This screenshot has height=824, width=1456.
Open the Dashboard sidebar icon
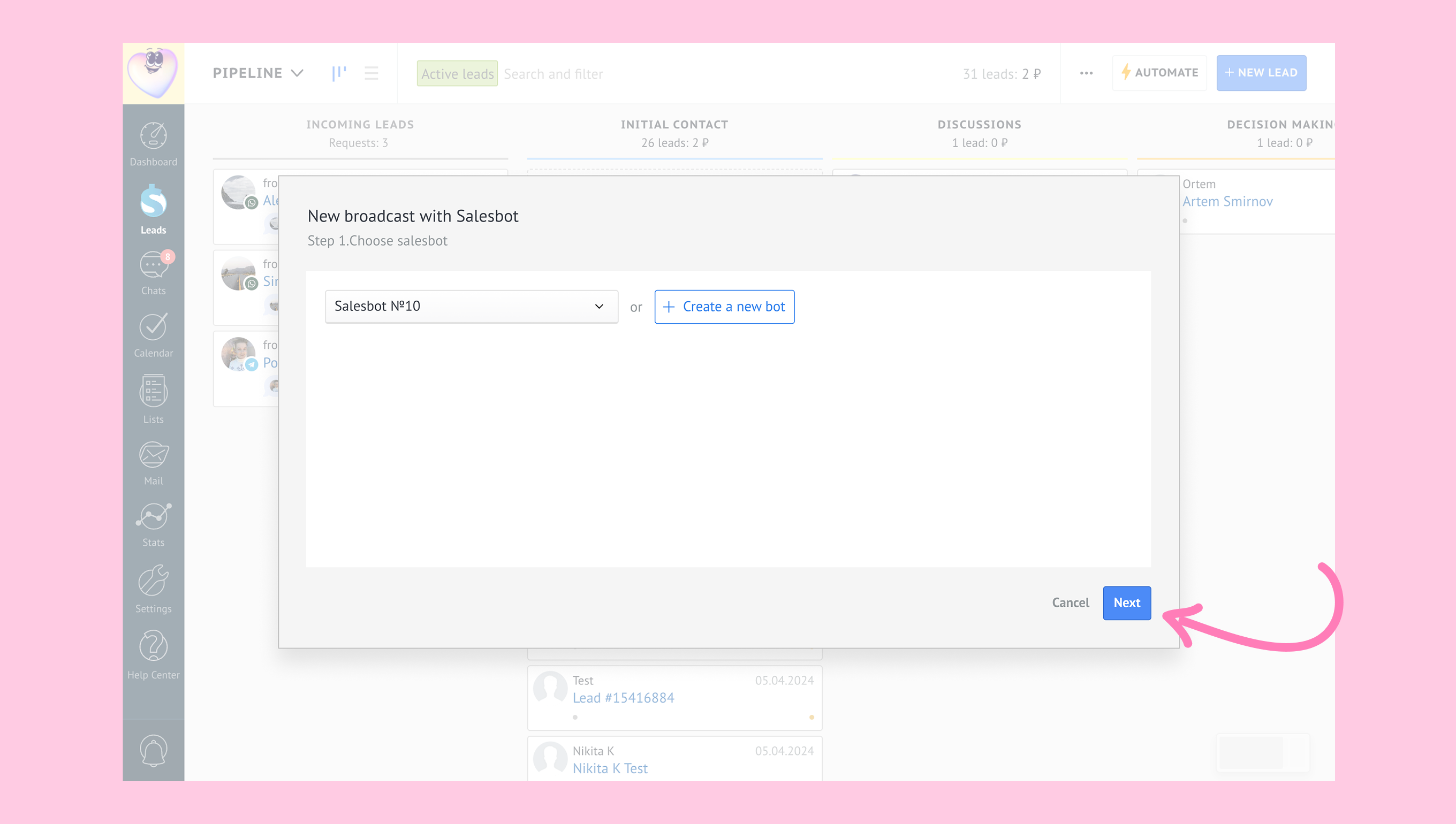pyautogui.click(x=154, y=136)
